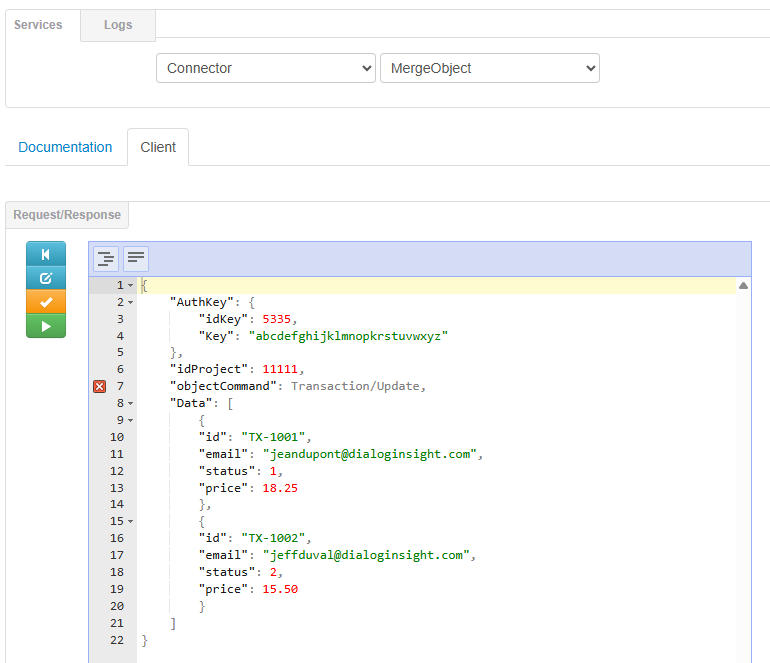Click the "TX-1001" id value
The image size is (770, 663).
point(273,437)
